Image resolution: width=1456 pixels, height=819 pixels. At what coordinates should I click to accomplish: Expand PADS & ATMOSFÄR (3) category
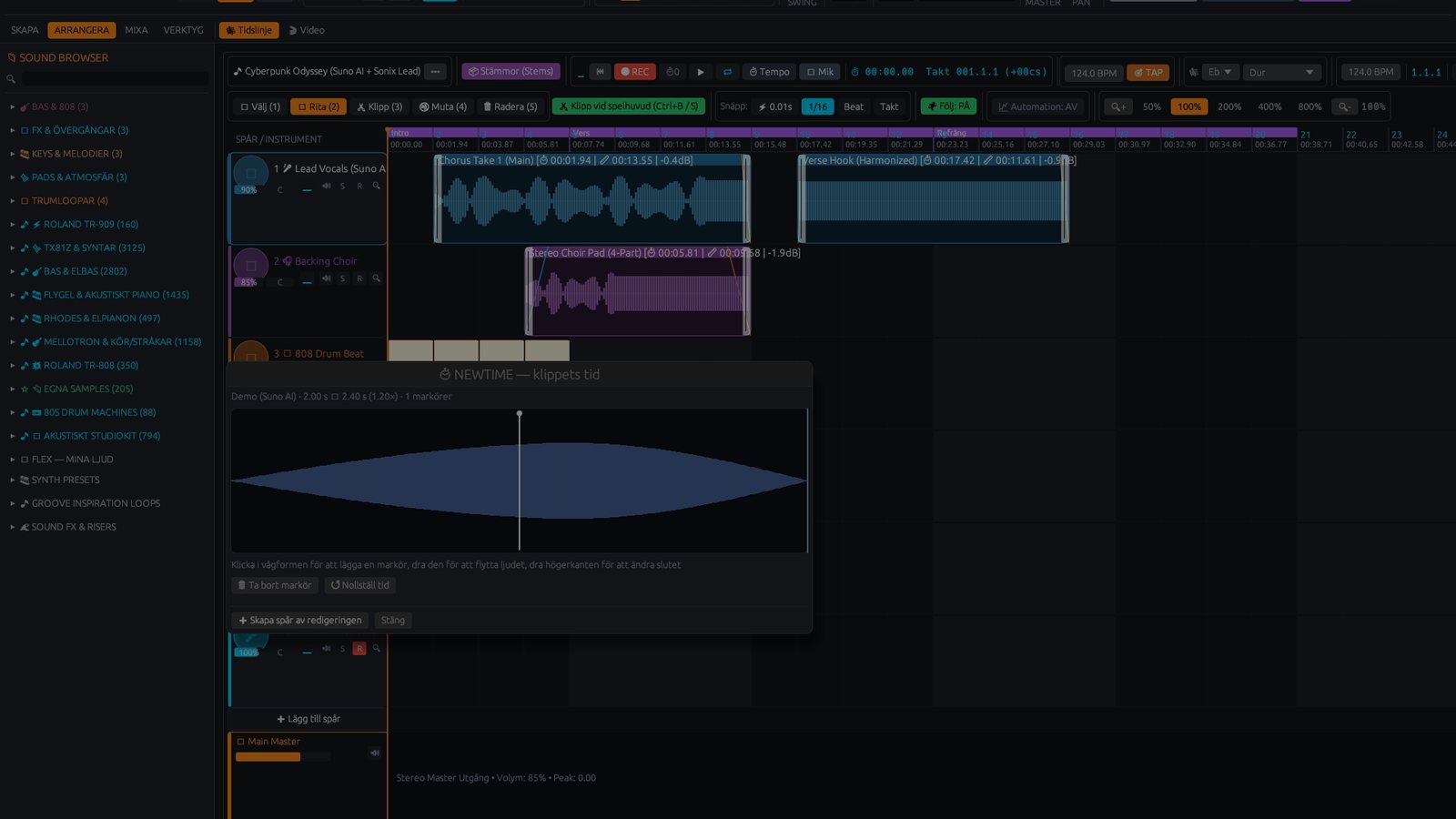[79, 177]
